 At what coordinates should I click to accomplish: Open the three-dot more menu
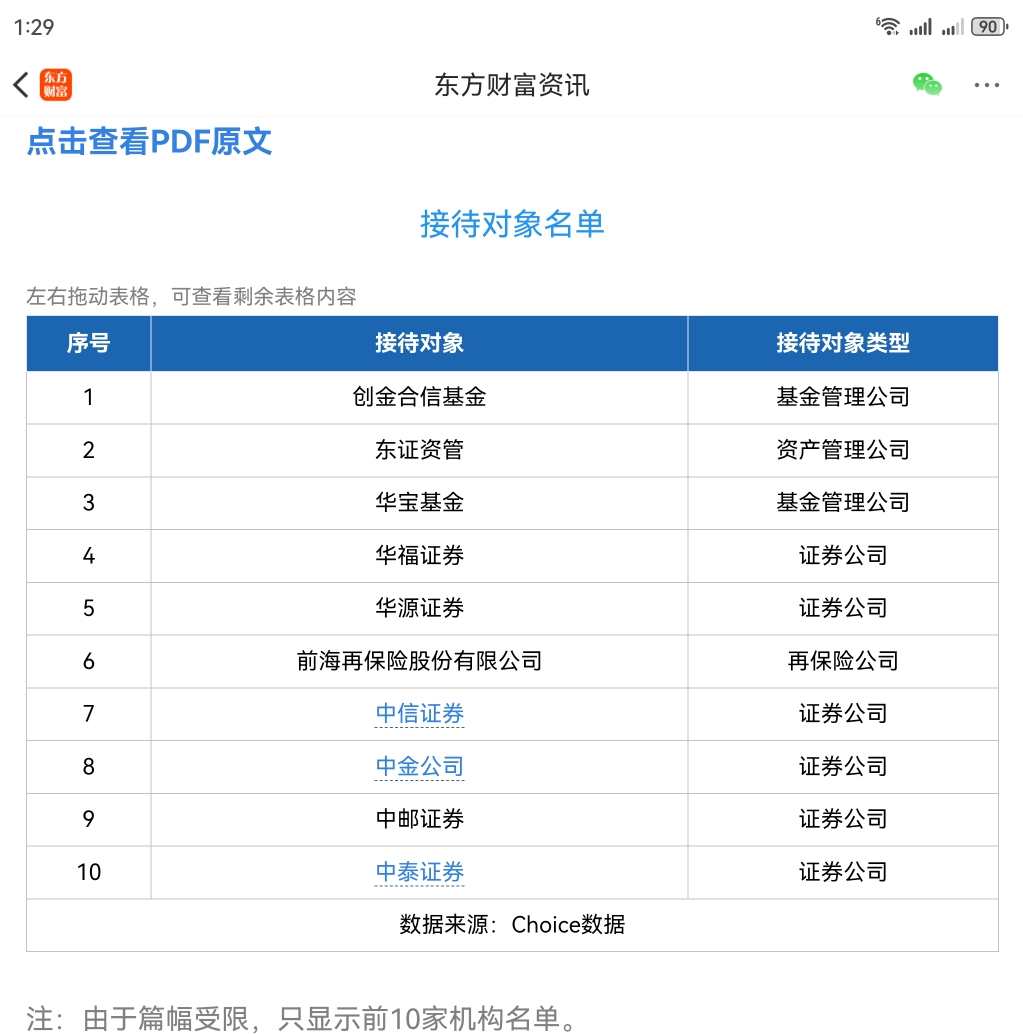pos(987,85)
